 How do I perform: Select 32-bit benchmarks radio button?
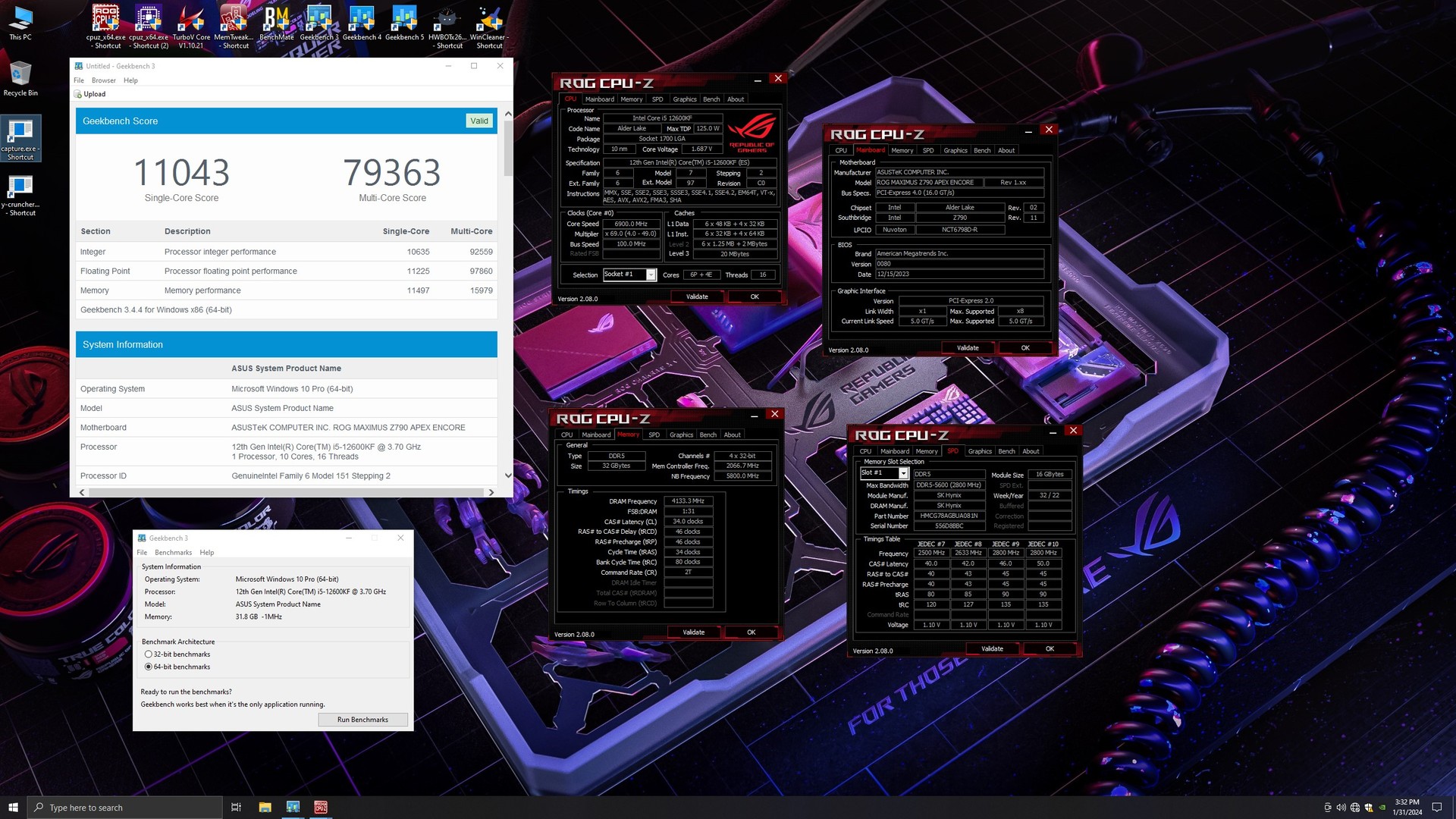[x=148, y=654]
